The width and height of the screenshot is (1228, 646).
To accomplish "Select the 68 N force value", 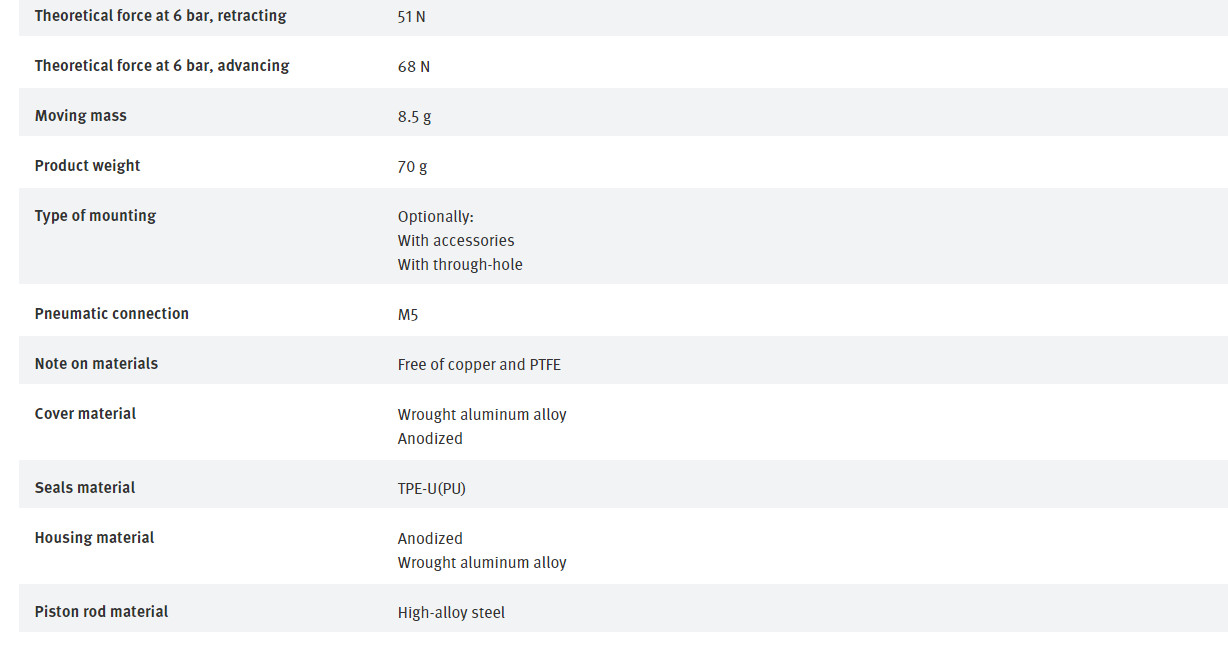I will [413, 67].
